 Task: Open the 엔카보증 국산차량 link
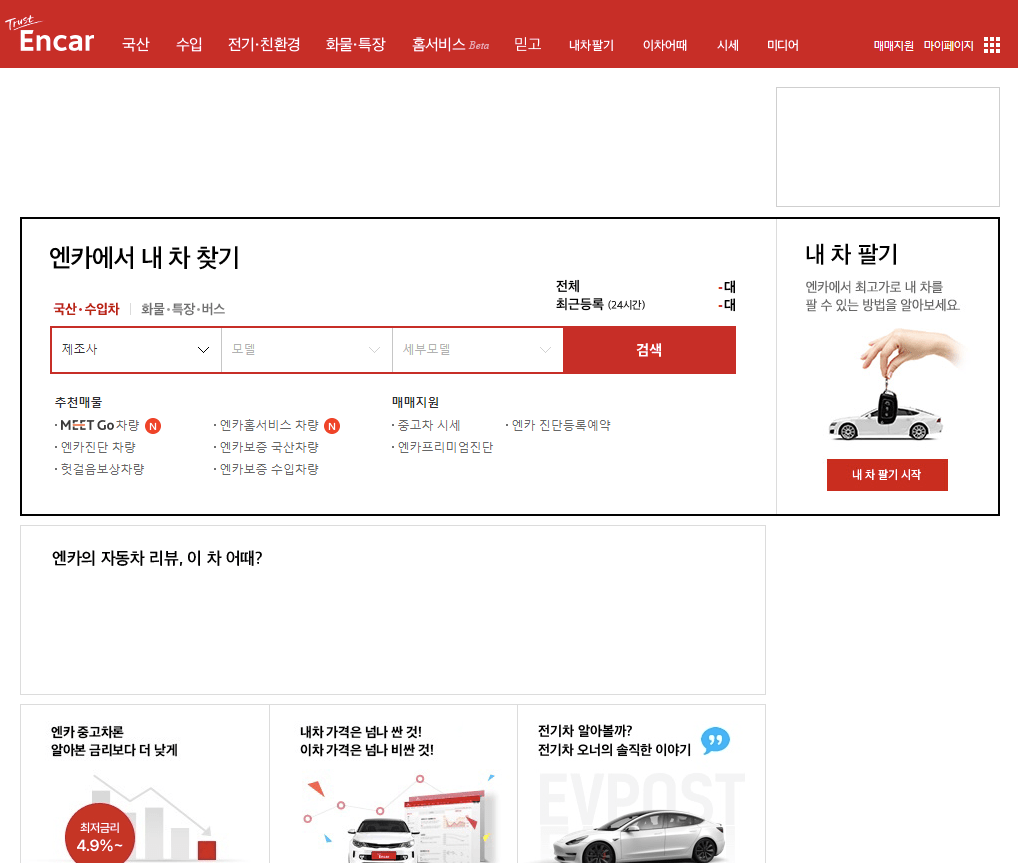(269, 447)
